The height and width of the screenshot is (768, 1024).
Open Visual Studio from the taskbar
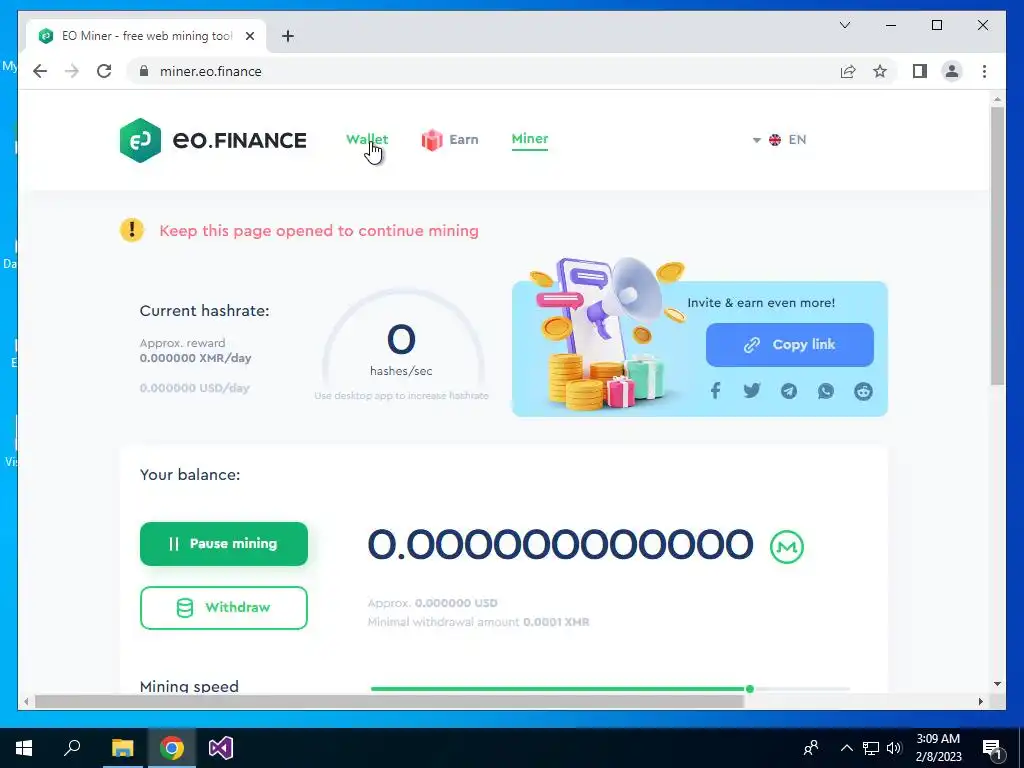221,748
